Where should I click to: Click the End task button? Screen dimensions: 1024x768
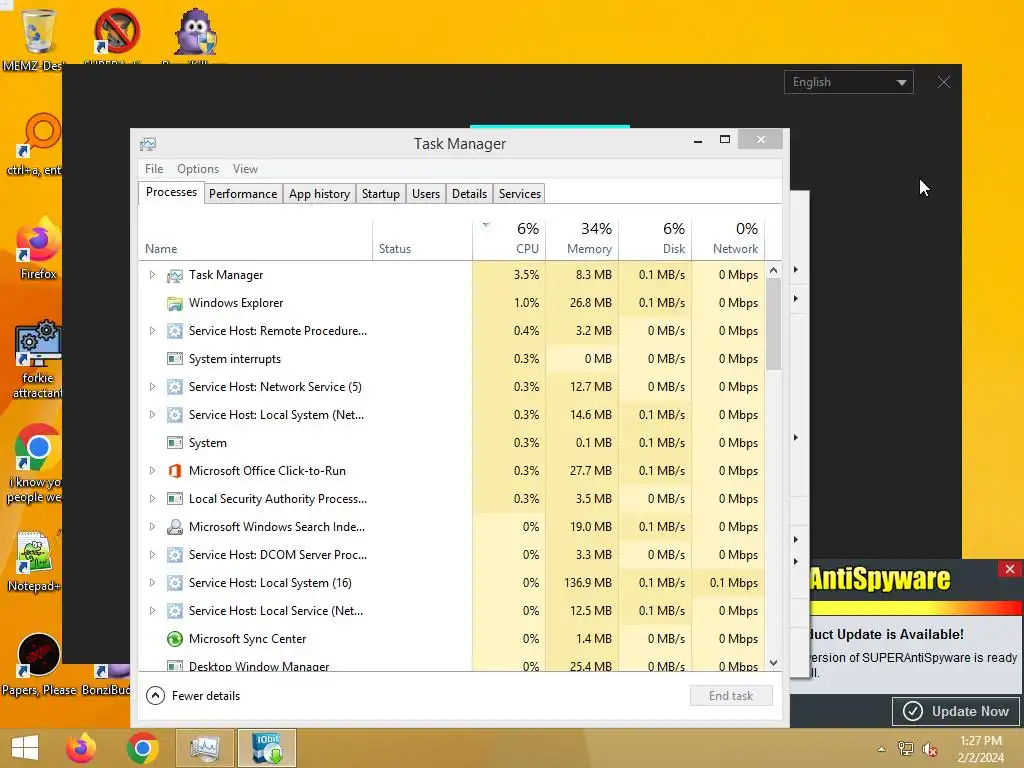point(731,696)
